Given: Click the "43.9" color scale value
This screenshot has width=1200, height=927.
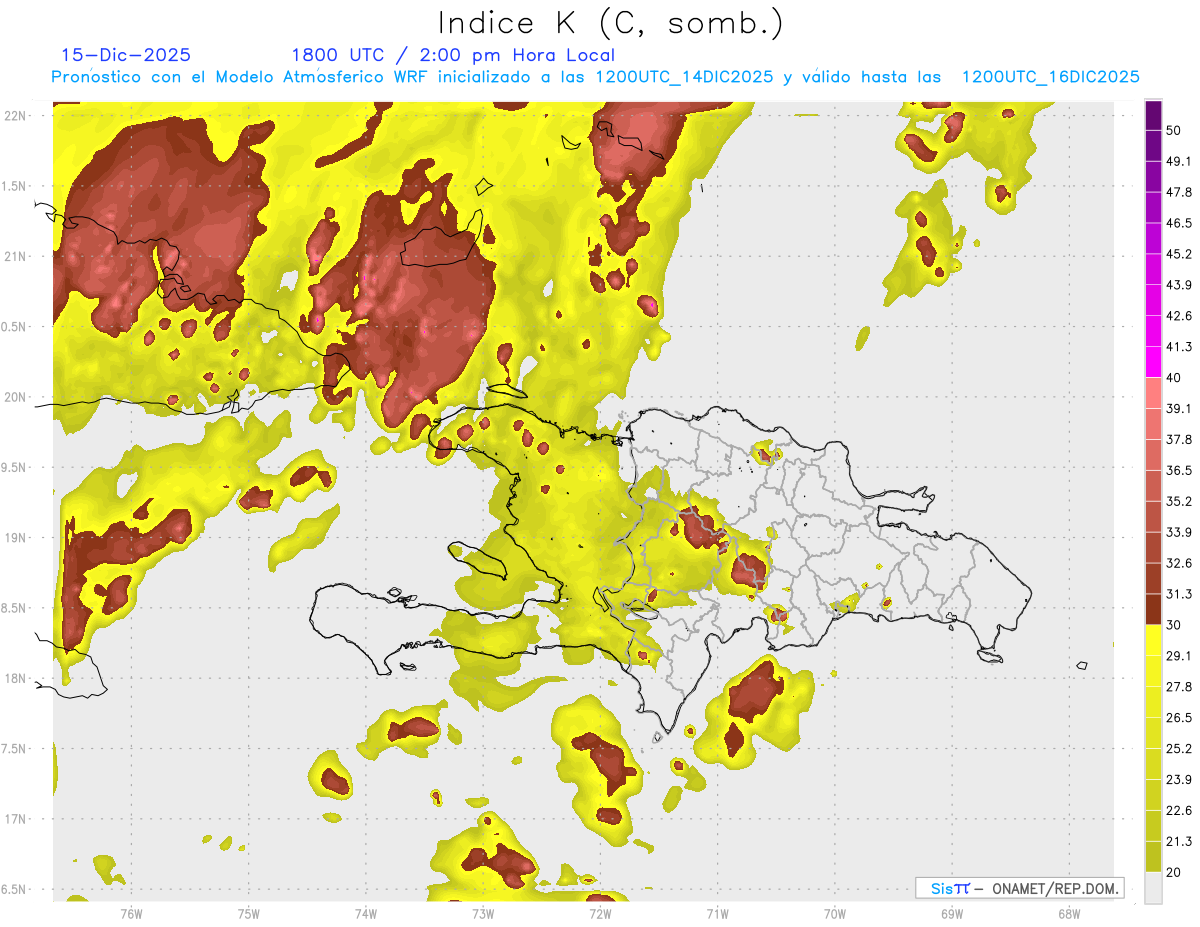Looking at the screenshot, I should 1179,285.
